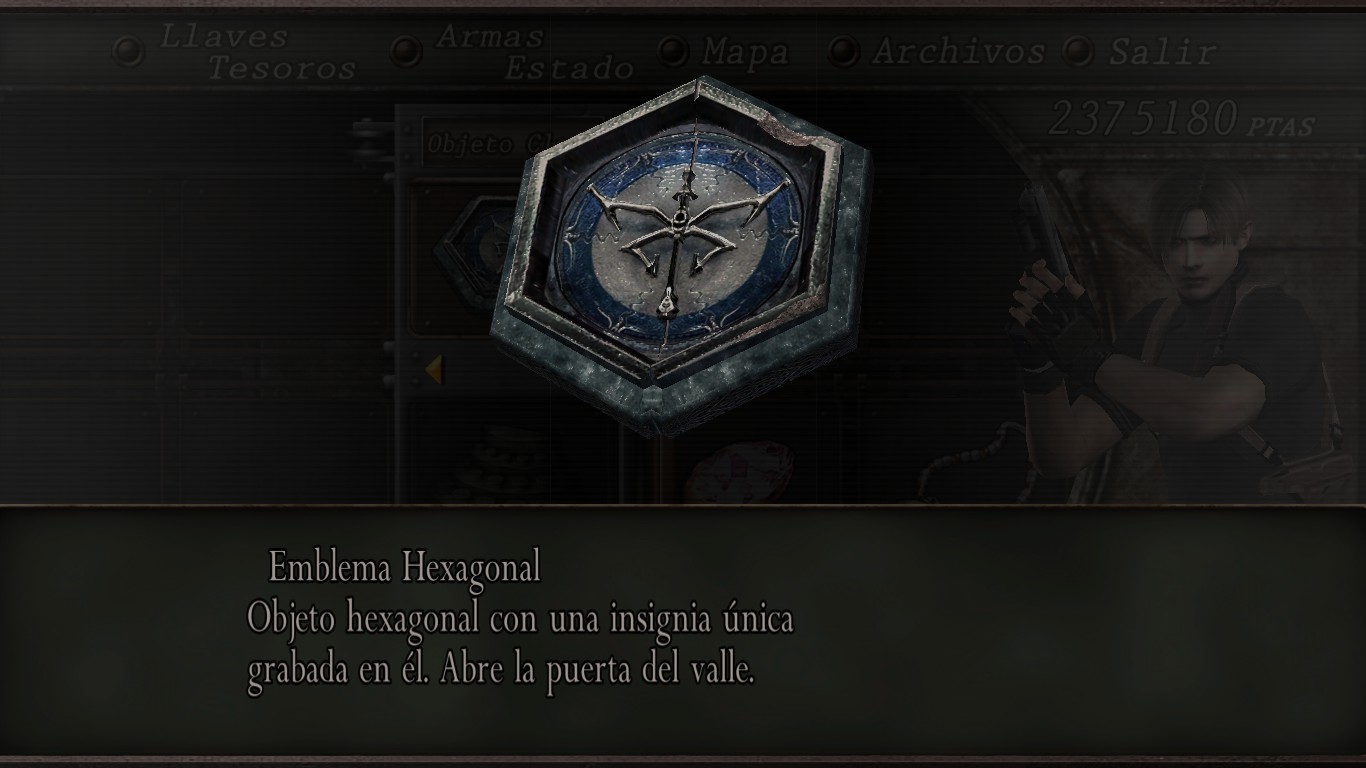Open the Archivos menu entry
The image size is (1366, 768).
[958, 51]
